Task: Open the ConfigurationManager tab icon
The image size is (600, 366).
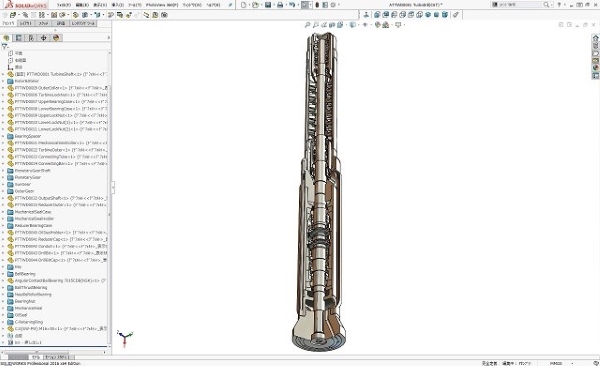Action: [31, 38]
